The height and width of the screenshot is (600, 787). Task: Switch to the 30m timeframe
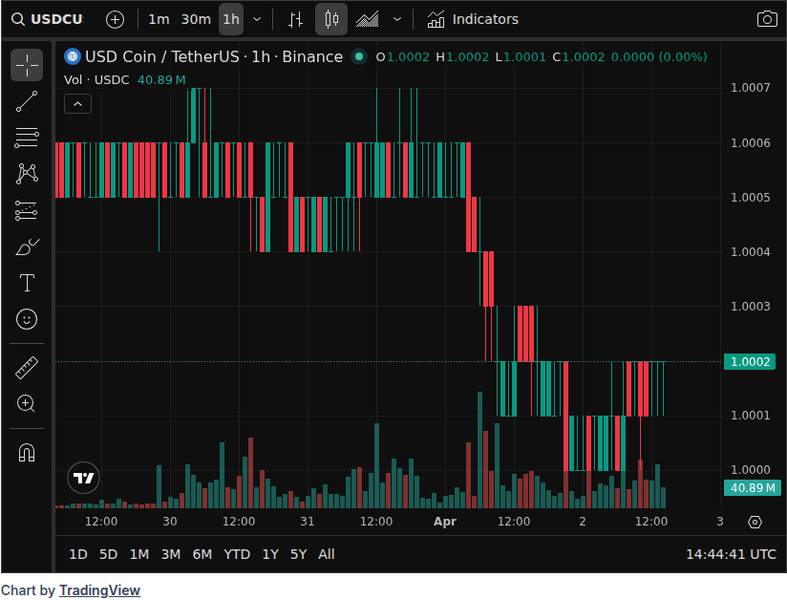(196, 19)
